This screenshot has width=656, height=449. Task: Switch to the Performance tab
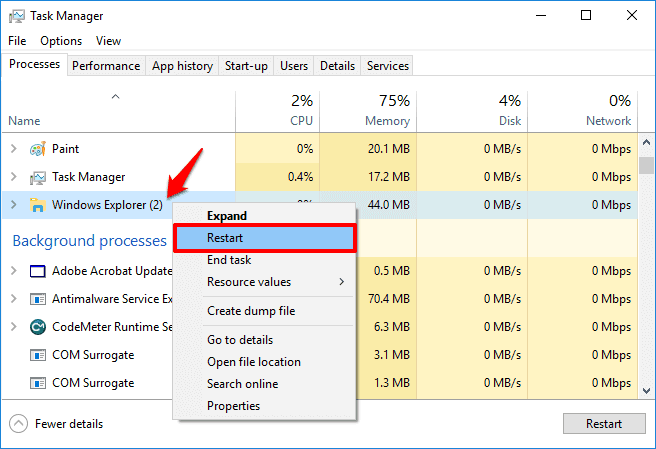106,66
